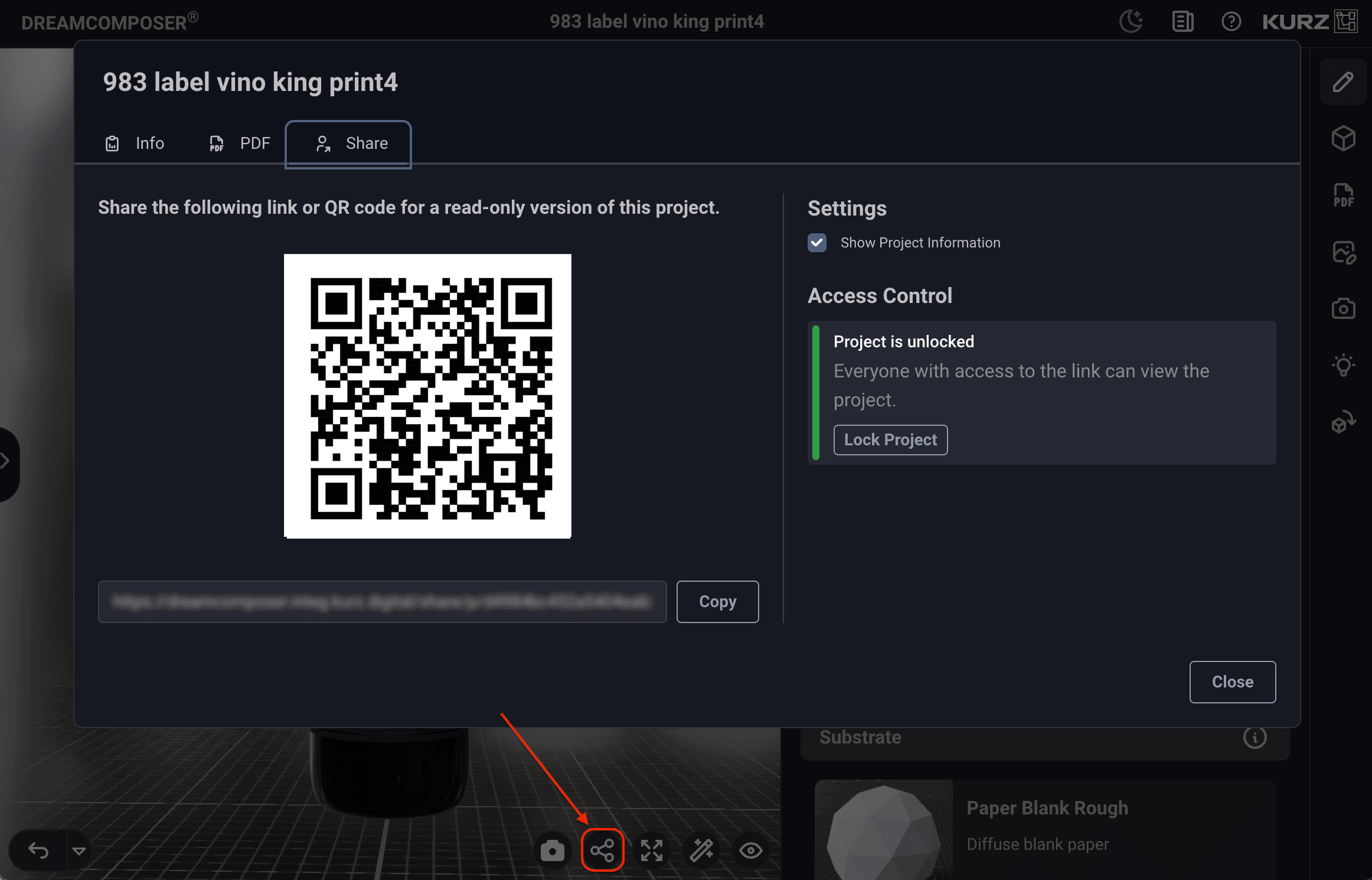Click the QR code image
Image resolution: width=1372 pixels, height=880 pixels.
coord(427,396)
